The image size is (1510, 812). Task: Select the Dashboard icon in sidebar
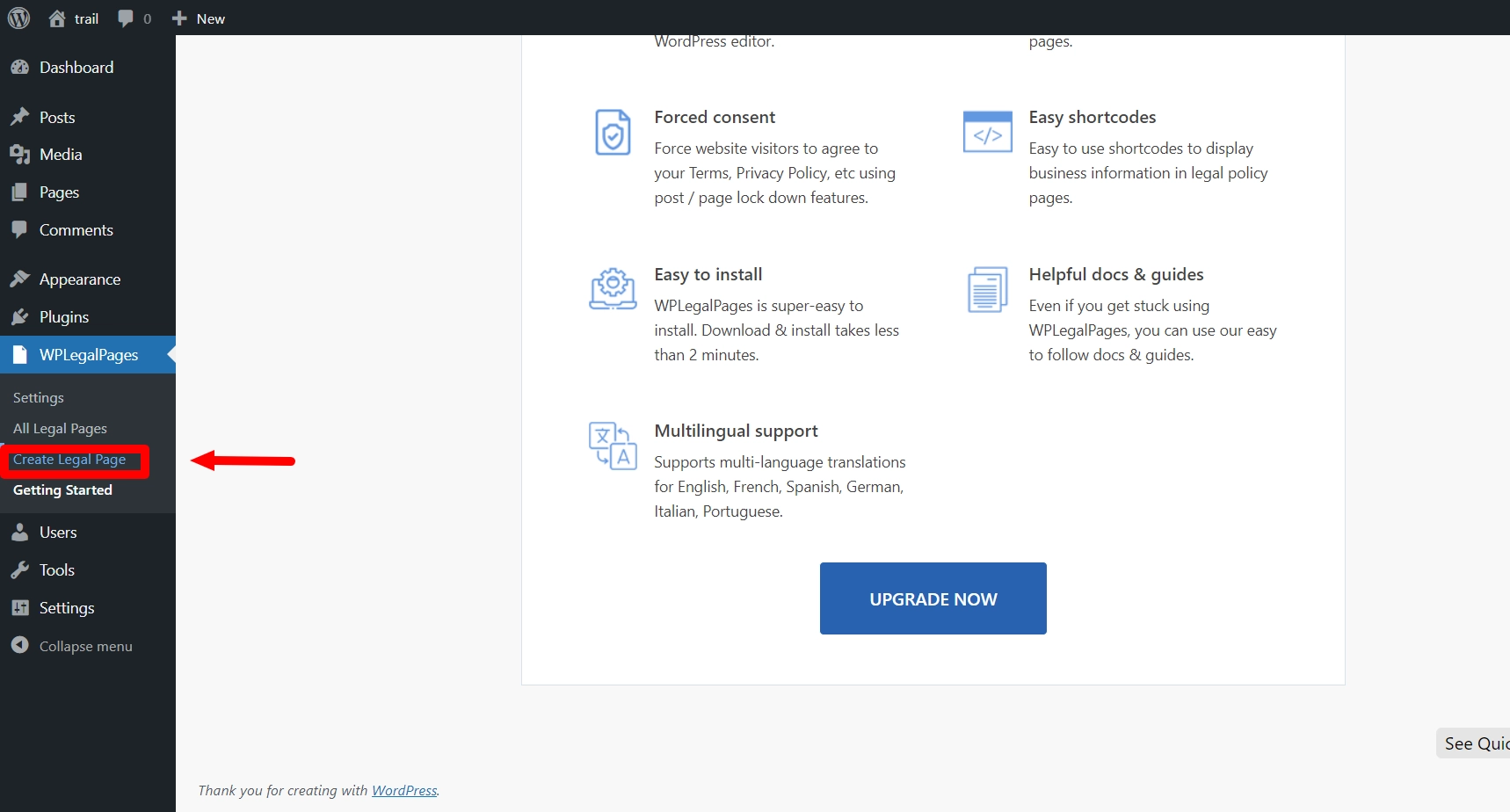[21, 67]
